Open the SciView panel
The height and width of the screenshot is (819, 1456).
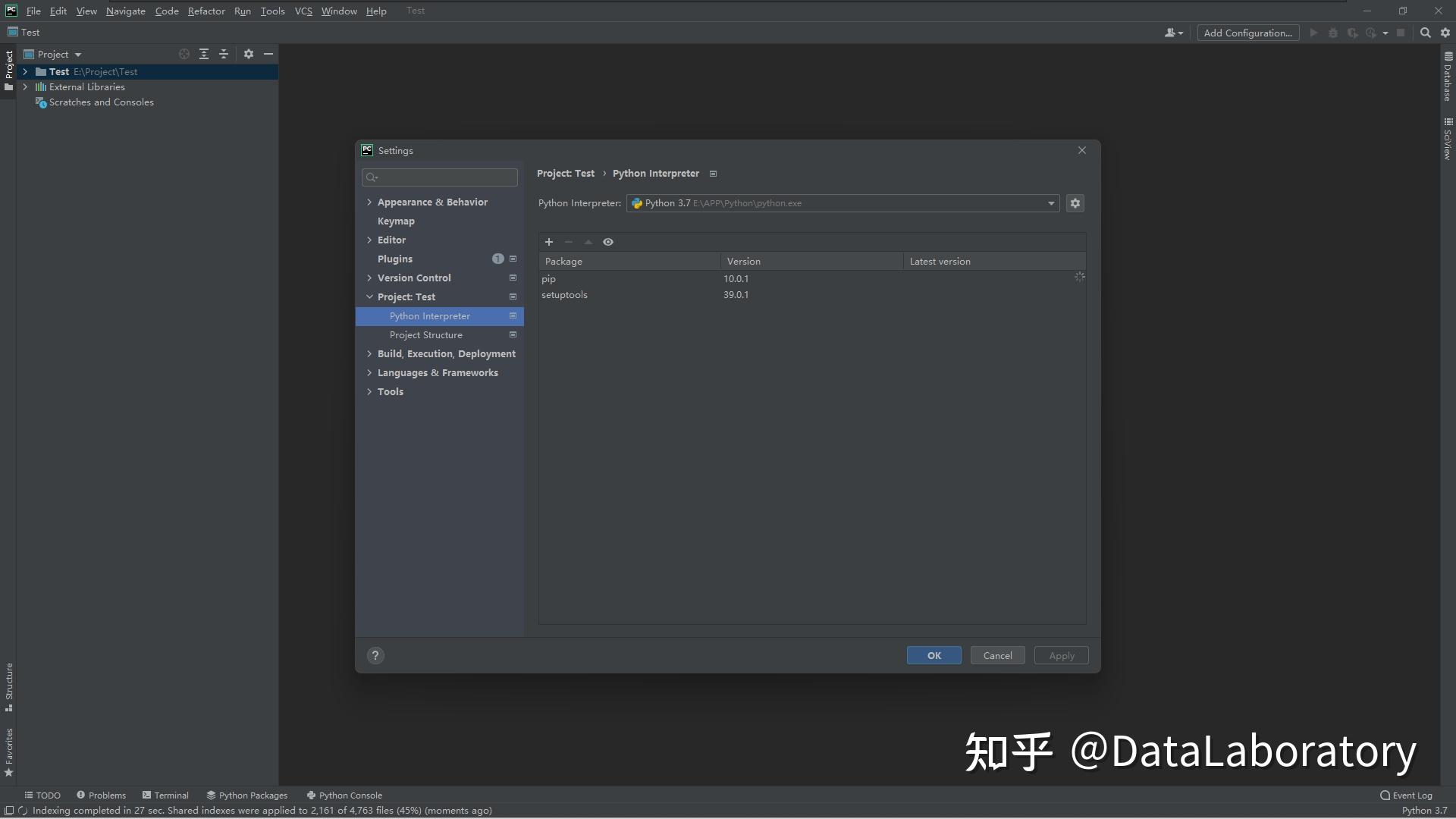click(1448, 140)
